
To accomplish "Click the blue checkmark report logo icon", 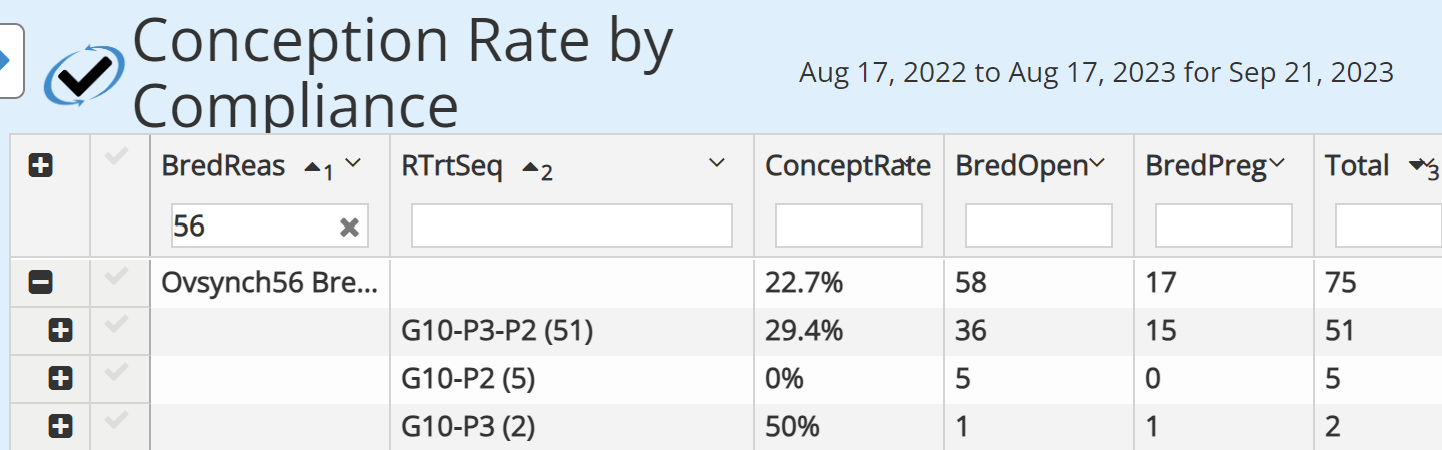I will point(86,72).
